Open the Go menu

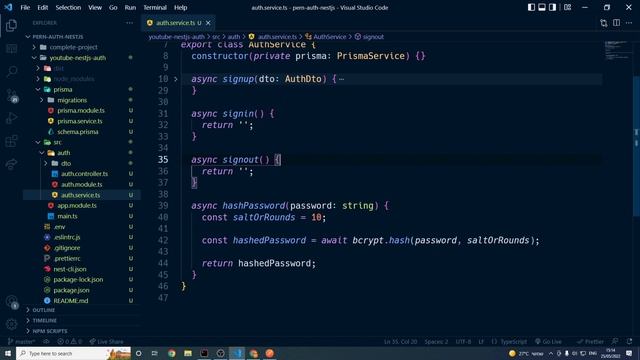pyautogui.click(x=113, y=7)
